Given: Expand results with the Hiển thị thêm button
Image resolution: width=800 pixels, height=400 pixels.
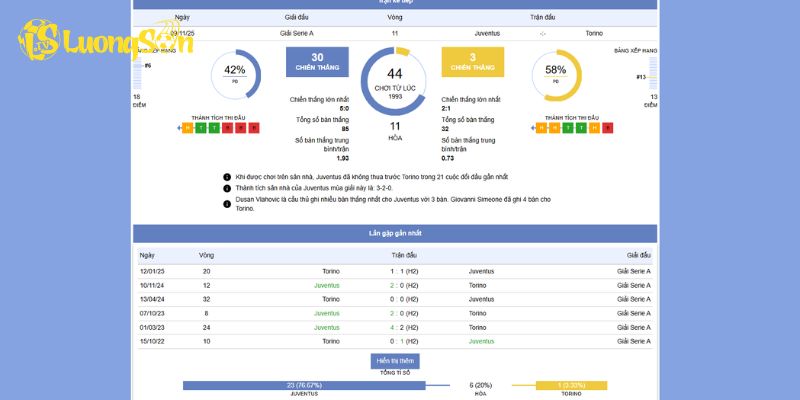Looking at the screenshot, I should (x=395, y=361).
